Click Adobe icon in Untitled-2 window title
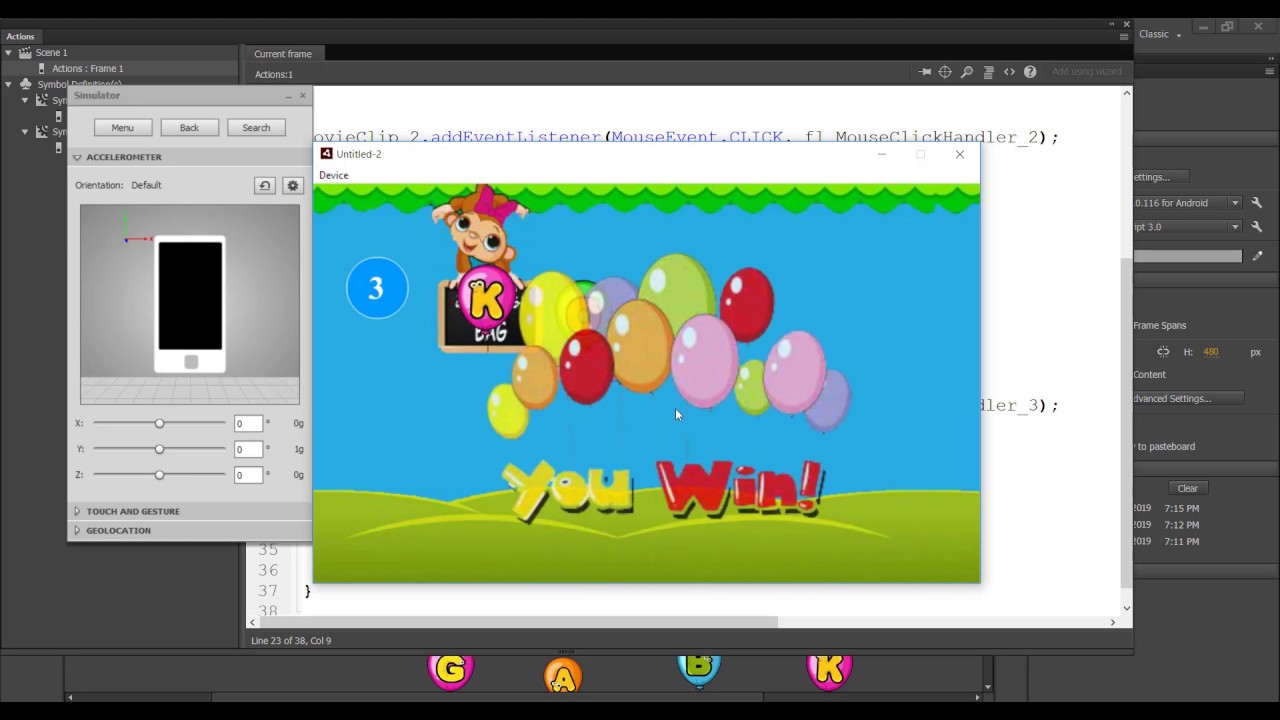The image size is (1280, 720). (x=326, y=154)
